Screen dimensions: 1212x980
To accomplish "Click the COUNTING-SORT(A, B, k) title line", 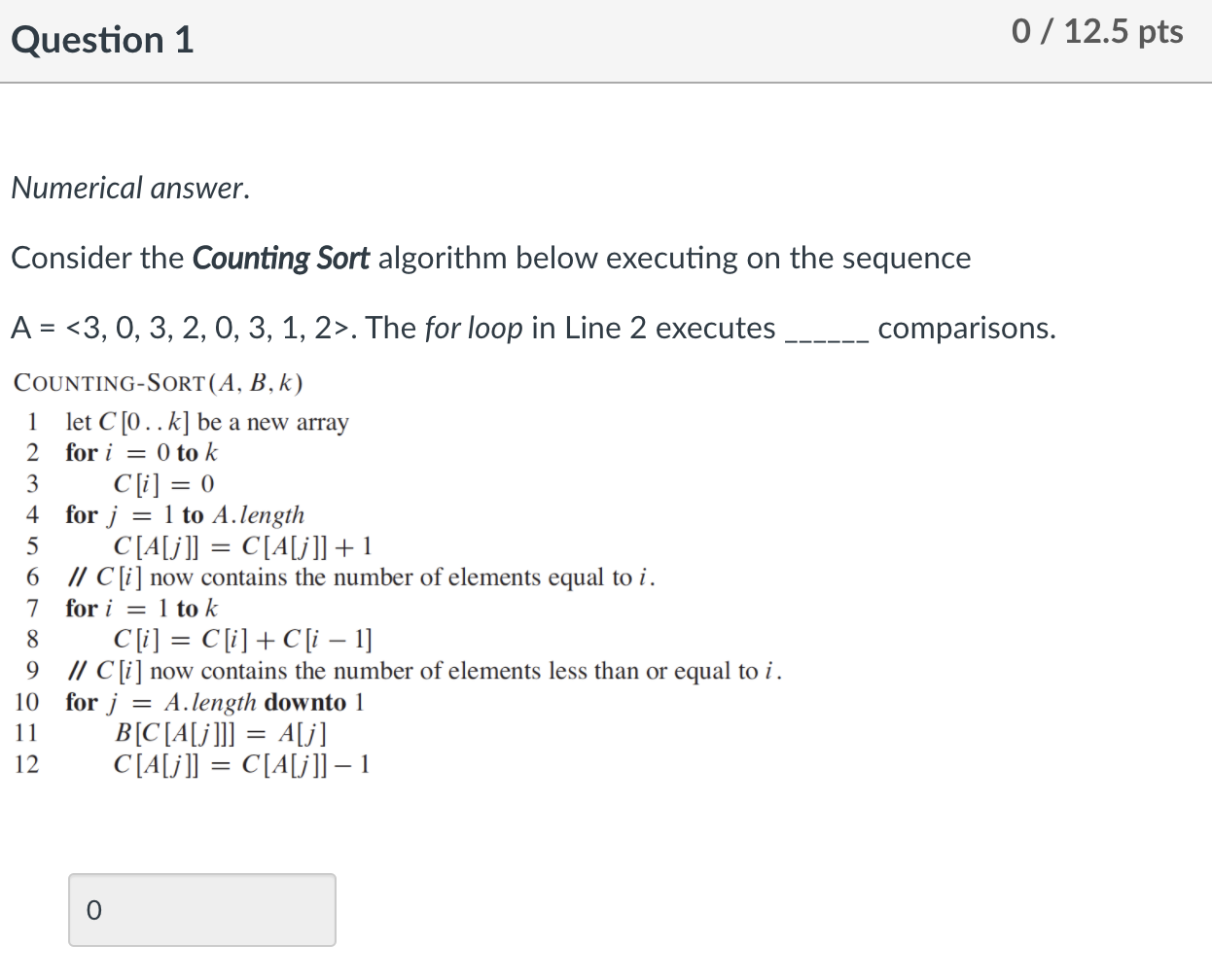I will click(157, 383).
